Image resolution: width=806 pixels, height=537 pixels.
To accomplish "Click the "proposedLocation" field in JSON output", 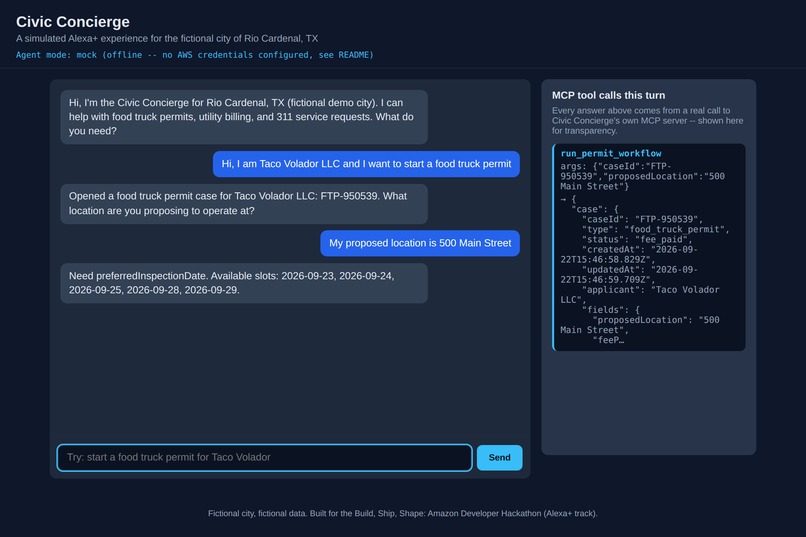I will pos(640,325).
